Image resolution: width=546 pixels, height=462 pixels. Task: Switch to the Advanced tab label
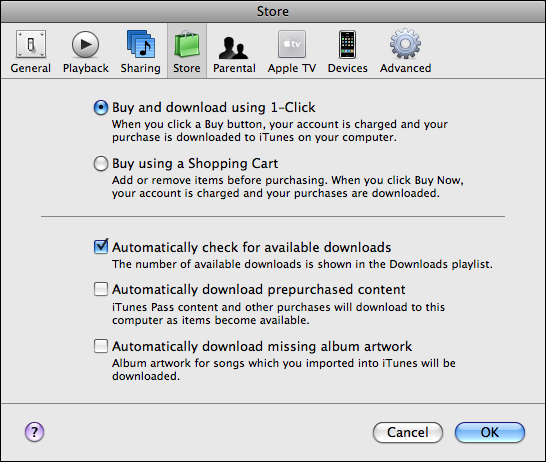(x=406, y=68)
